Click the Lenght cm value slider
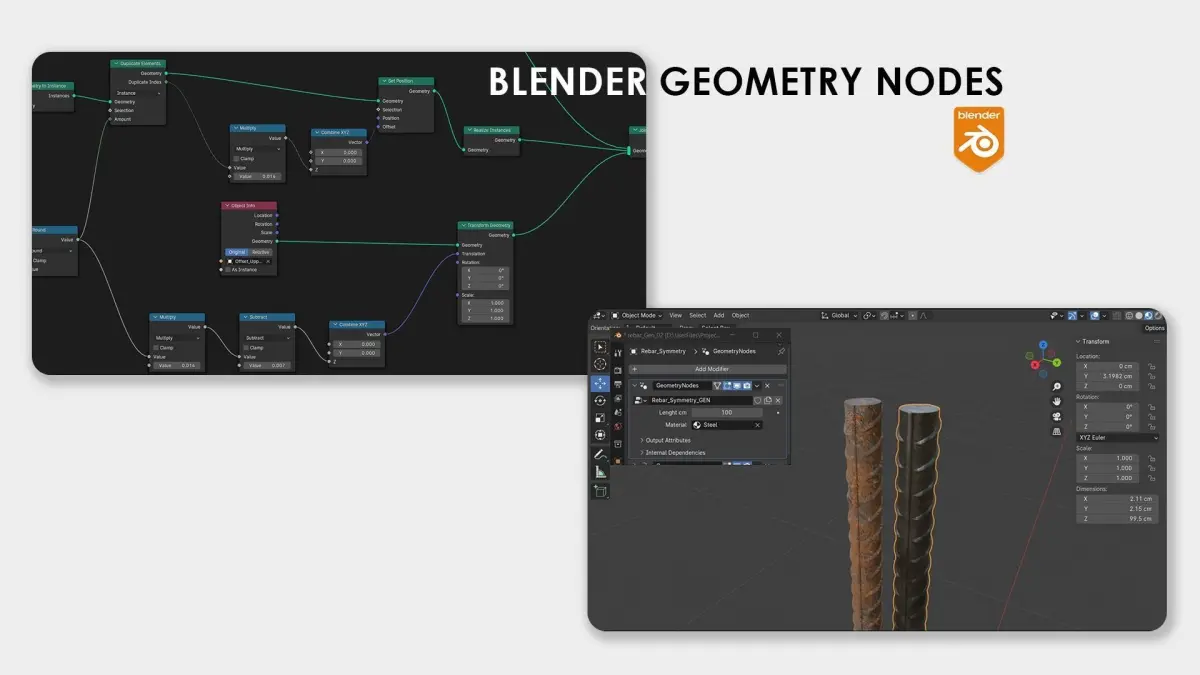The height and width of the screenshot is (675, 1200). pyautogui.click(x=727, y=412)
